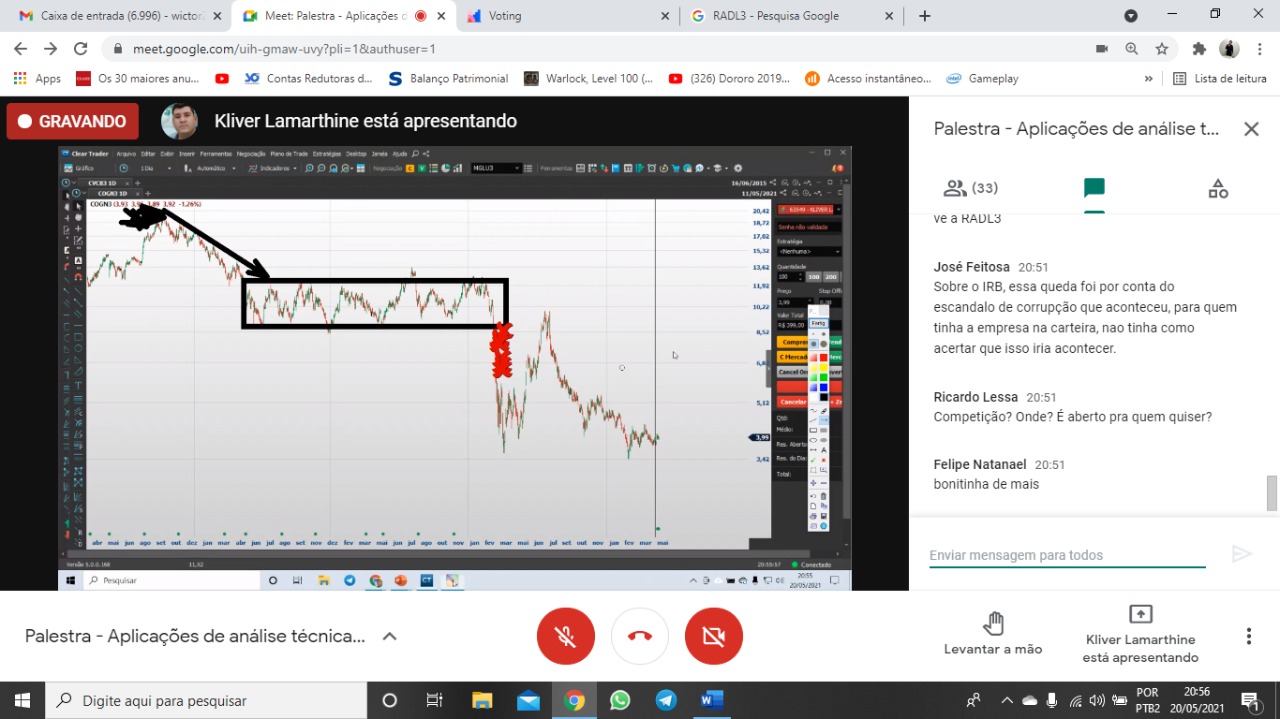Image resolution: width=1280 pixels, height=719 pixels.
Task: Open WhatsApp from the taskbar
Action: 620,700
